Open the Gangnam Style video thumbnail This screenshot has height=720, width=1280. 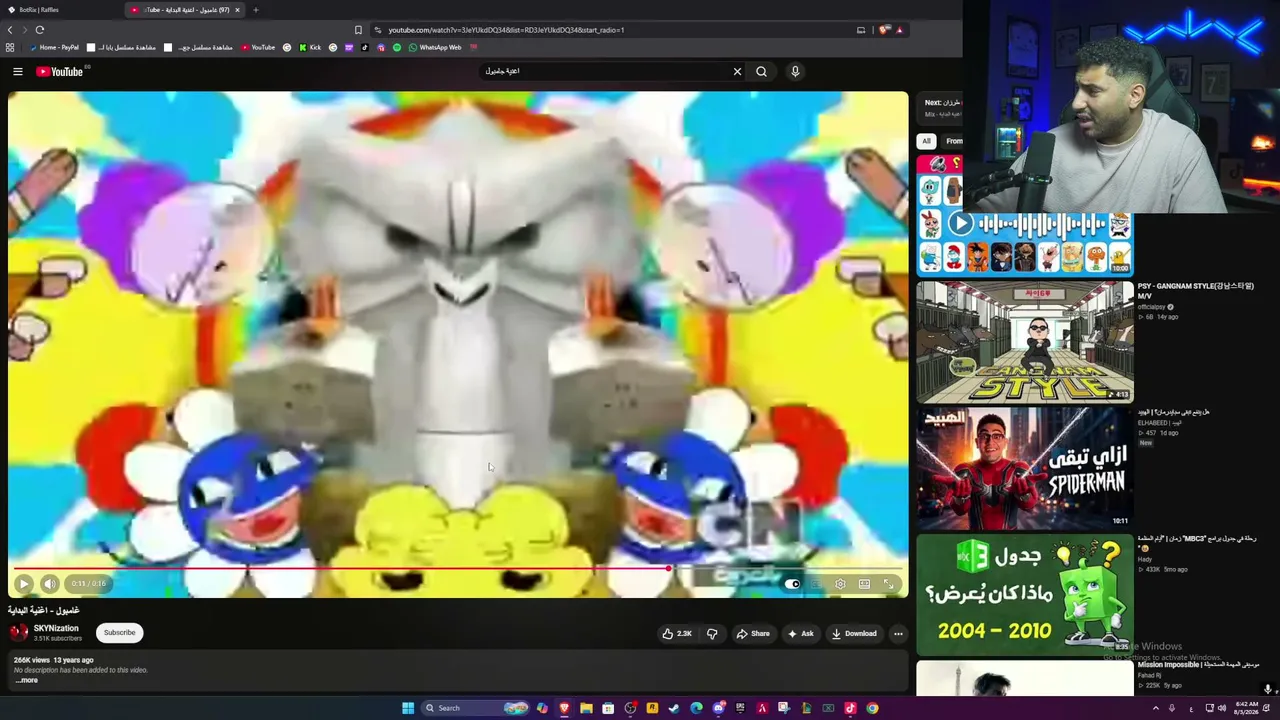tap(1025, 341)
